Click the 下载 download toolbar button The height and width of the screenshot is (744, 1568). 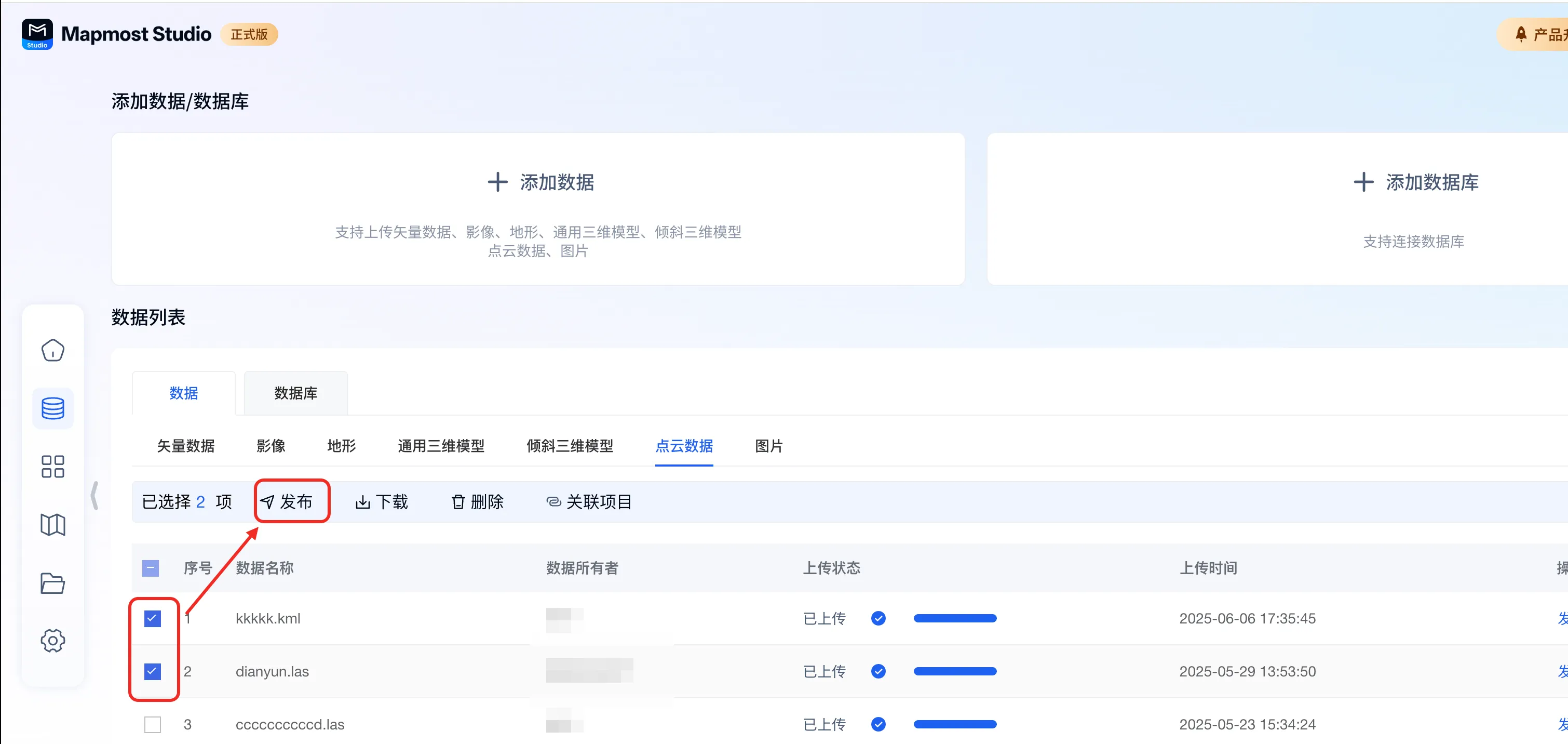tap(382, 501)
